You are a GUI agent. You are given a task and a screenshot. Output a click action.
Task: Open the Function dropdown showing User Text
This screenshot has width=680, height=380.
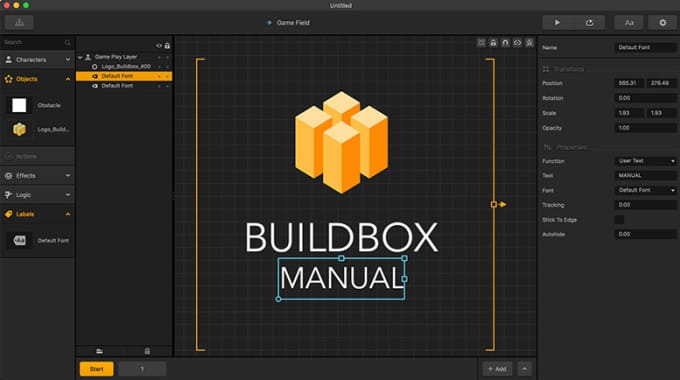645,161
